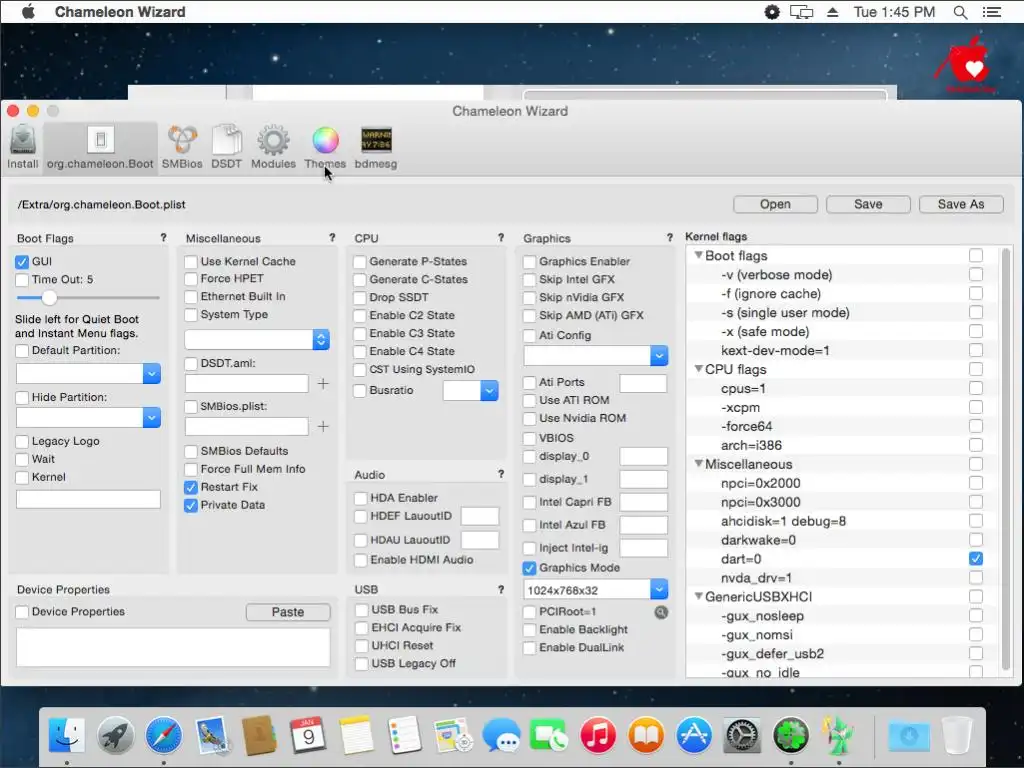This screenshot has width=1024, height=768.
Task: Open the 1024x768x32 resolution dropdown
Action: point(659,590)
